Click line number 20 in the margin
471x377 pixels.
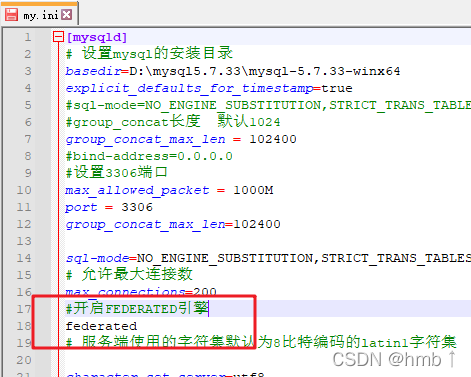pyautogui.click(x=24, y=360)
